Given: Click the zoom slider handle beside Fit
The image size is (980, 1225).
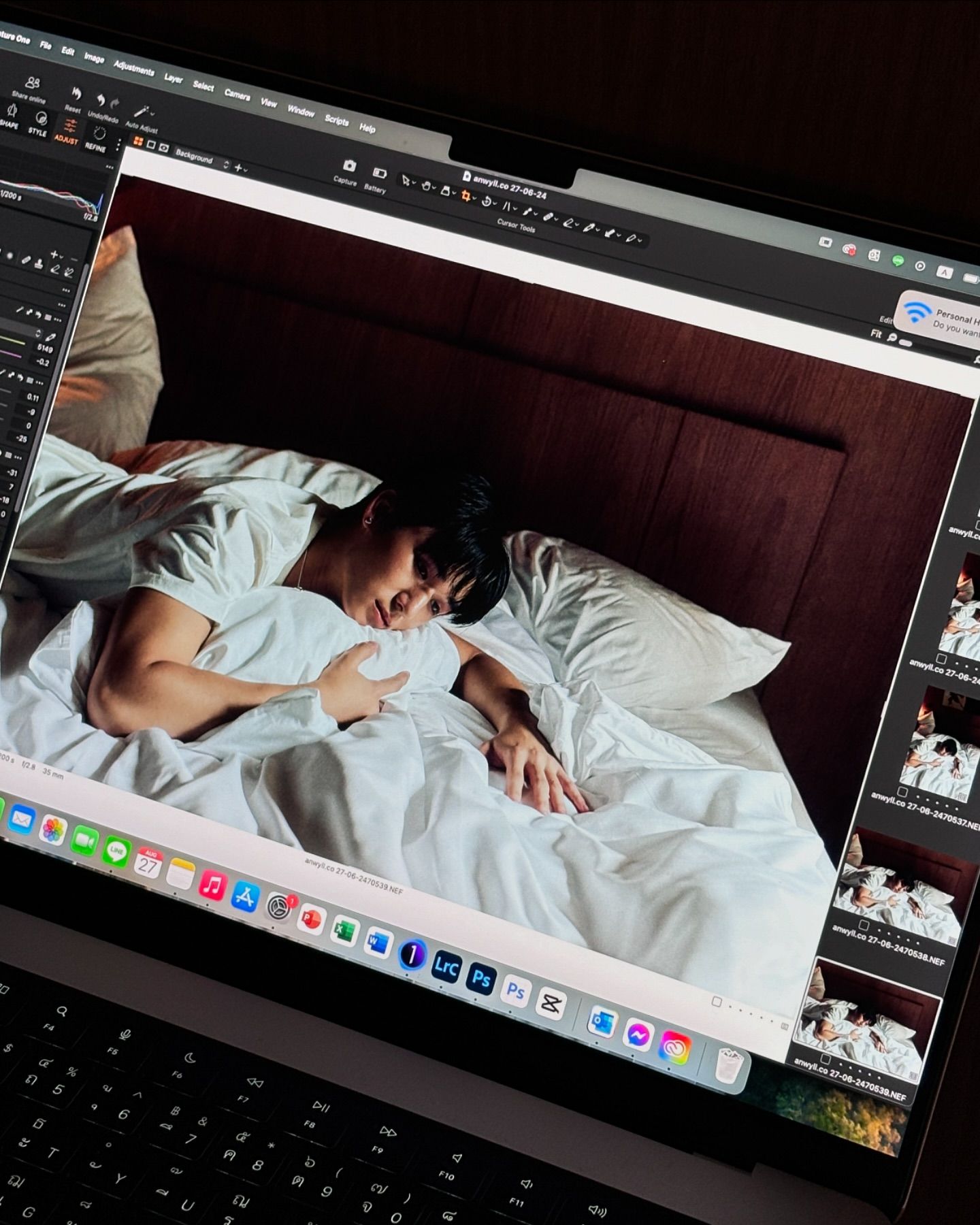Looking at the screenshot, I should pyautogui.click(x=905, y=343).
